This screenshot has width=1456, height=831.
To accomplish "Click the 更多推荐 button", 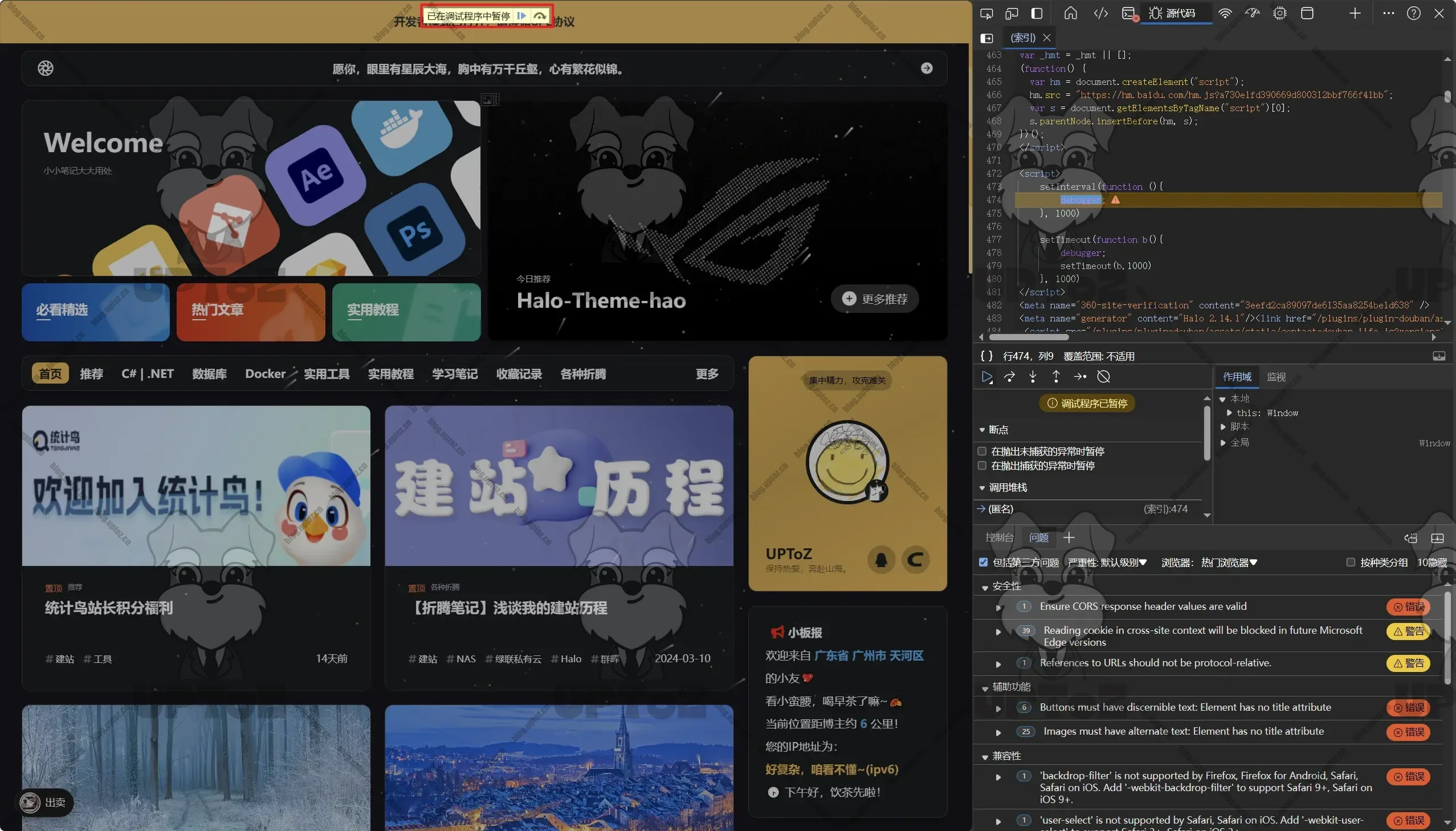I will click(x=875, y=299).
